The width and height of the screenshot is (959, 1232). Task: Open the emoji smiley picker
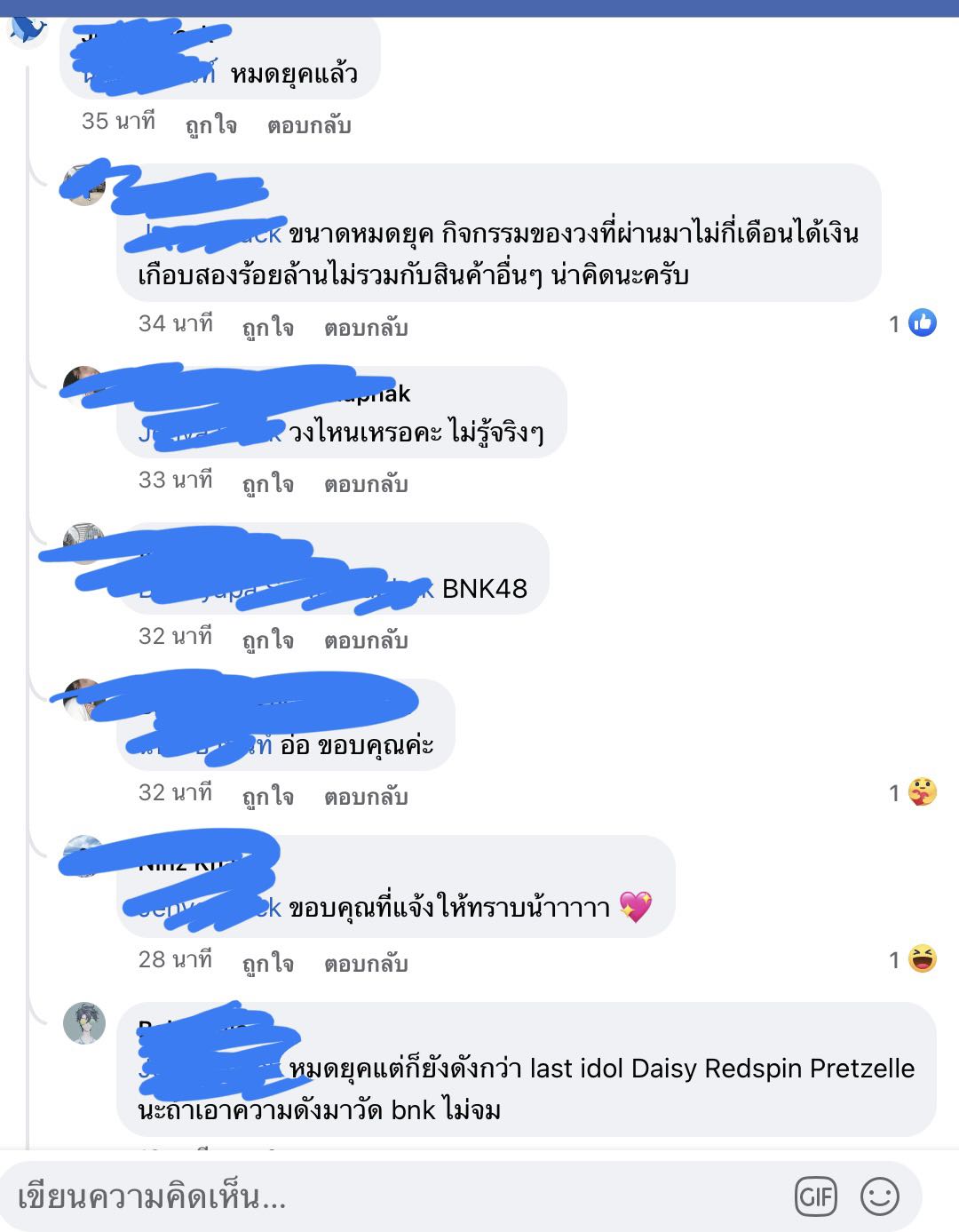pyautogui.click(x=880, y=1196)
